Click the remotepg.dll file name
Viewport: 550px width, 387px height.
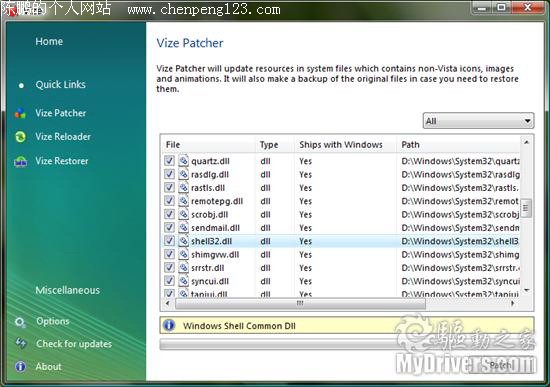tap(217, 201)
